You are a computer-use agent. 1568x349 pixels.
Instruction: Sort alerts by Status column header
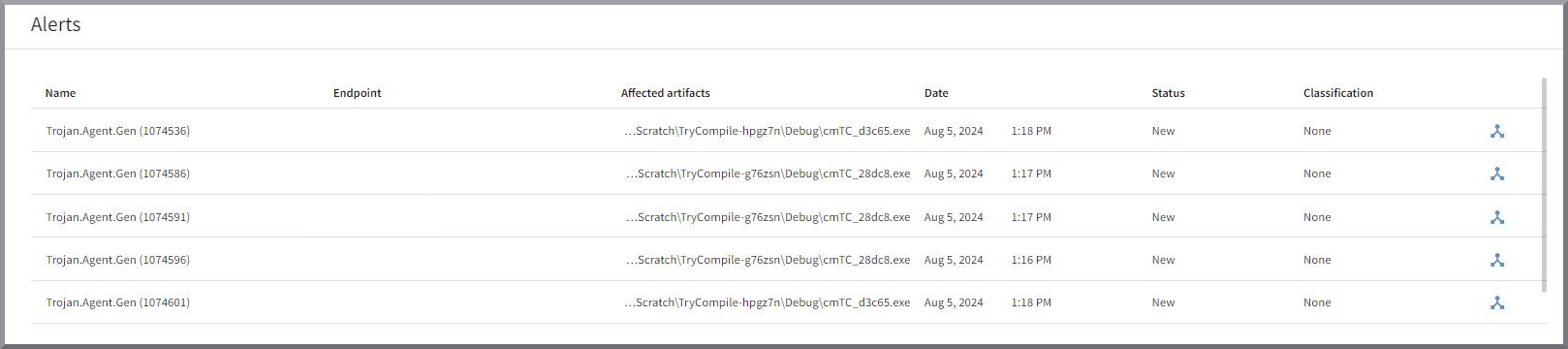click(x=1168, y=93)
